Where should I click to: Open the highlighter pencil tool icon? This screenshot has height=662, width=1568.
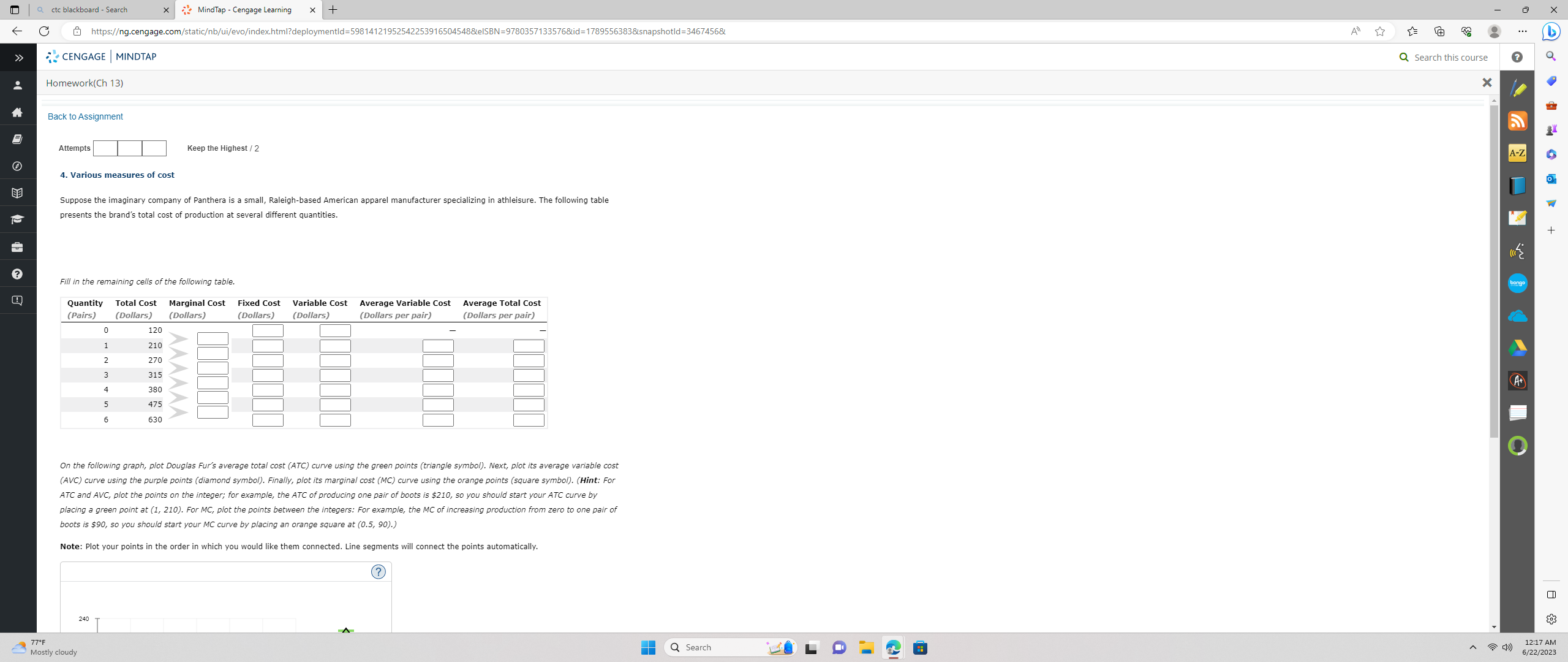click(1517, 89)
